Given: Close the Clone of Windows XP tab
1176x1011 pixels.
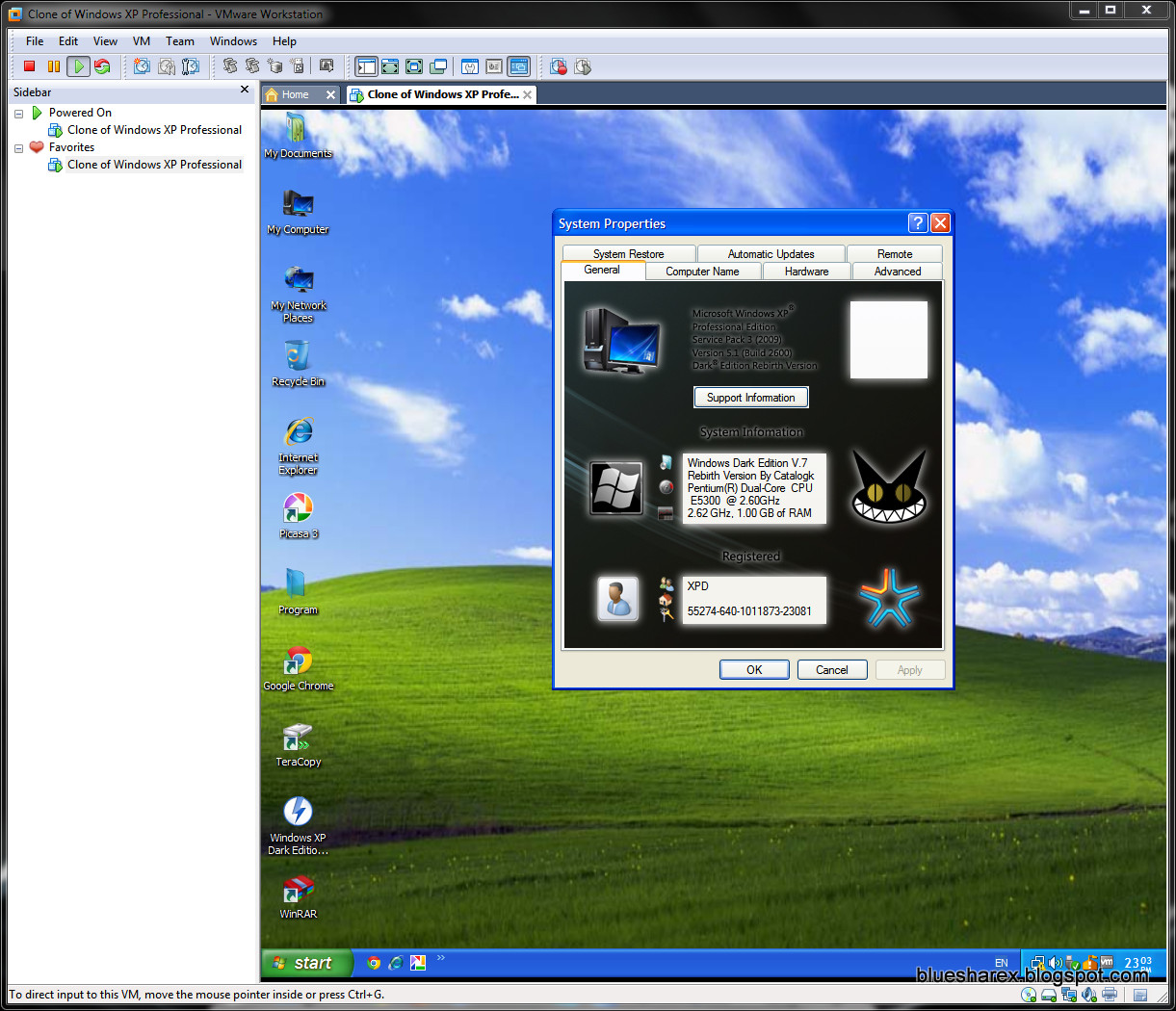Looking at the screenshot, I should (x=528, y=94).
